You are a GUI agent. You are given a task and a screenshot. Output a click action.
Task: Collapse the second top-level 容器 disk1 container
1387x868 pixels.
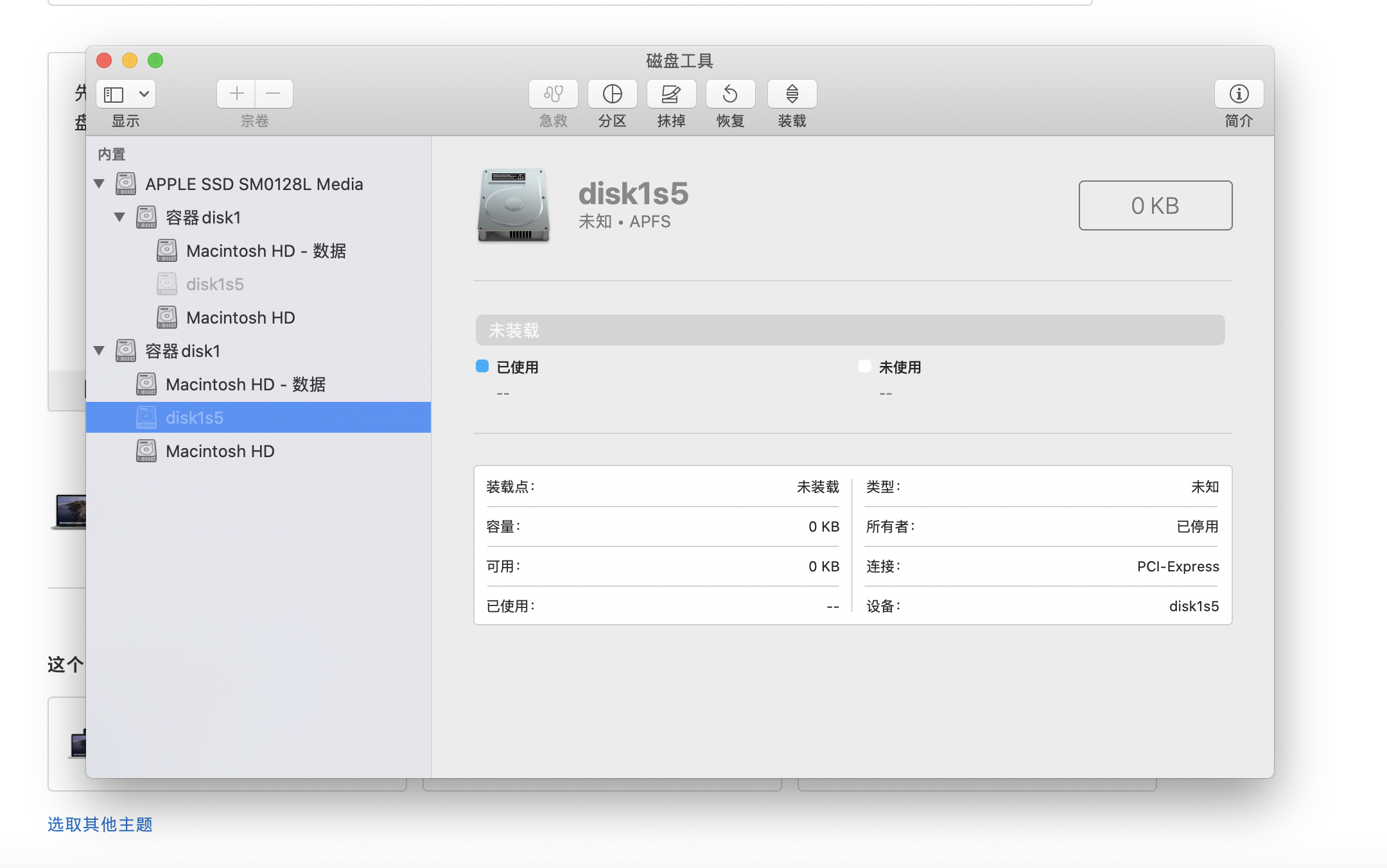(x=99, y=351)
